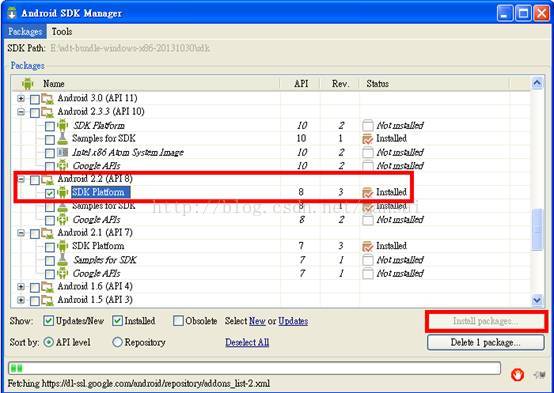Click the folder icon beside Android 3.0 (API 11)
Viewport: 554px width, 393px height.
(47, 99)
